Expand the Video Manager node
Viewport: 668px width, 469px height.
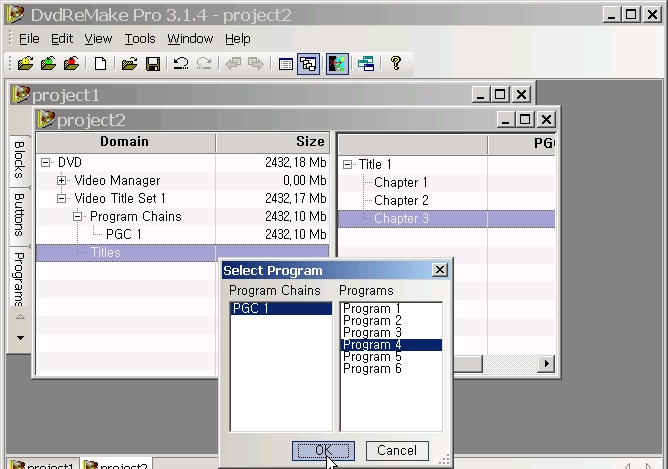(61, 181)
